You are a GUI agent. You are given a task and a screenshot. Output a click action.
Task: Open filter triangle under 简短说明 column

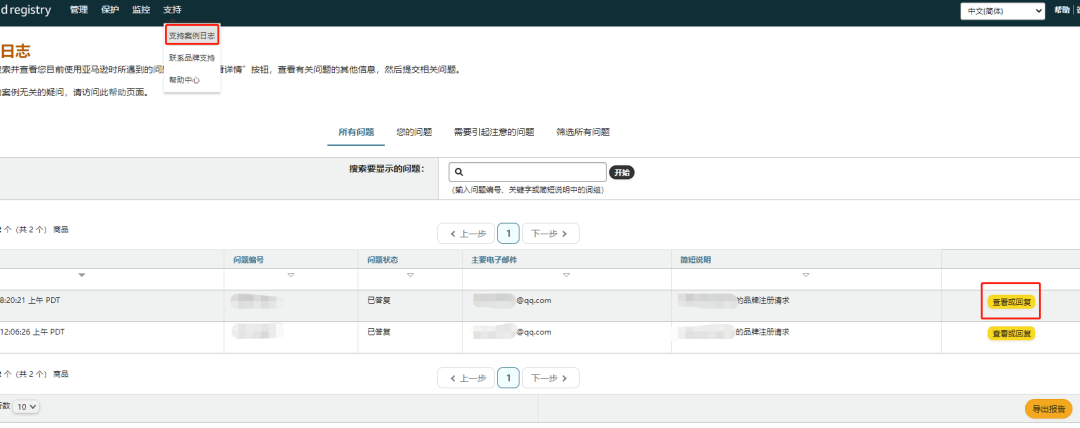pos(806,276)
